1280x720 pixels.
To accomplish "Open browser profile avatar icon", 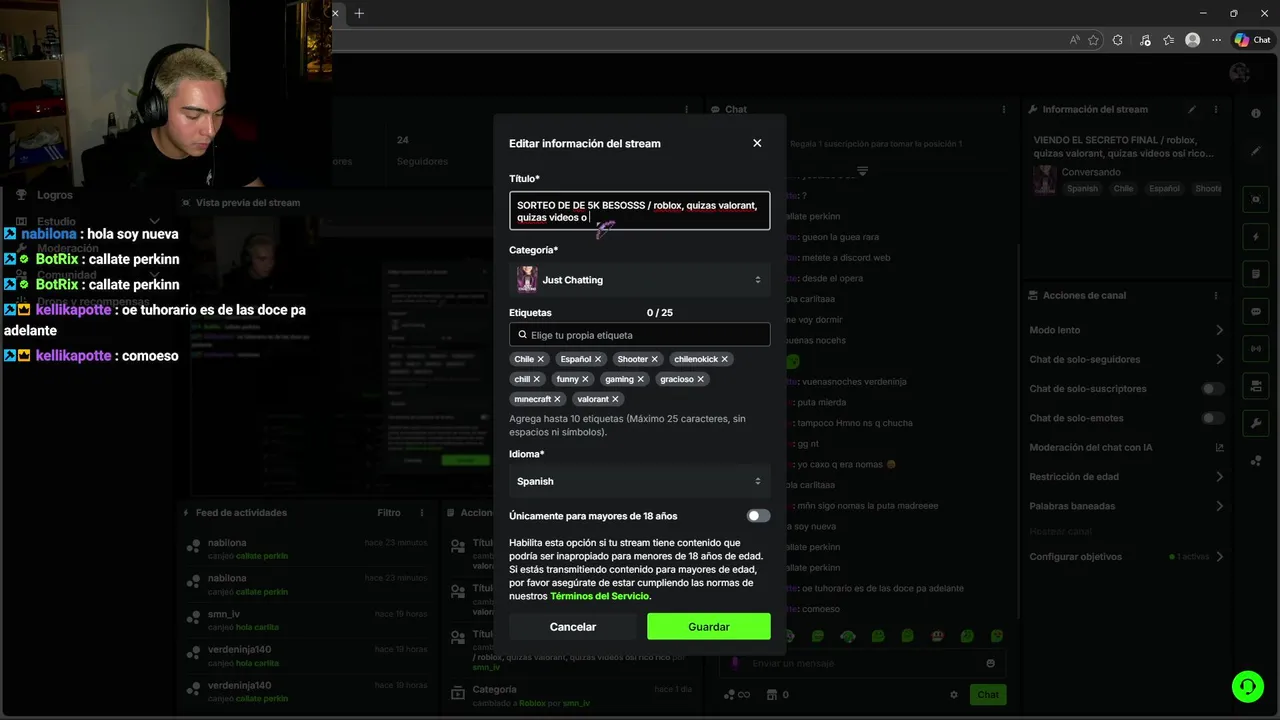I will (x=1192, y=40).
